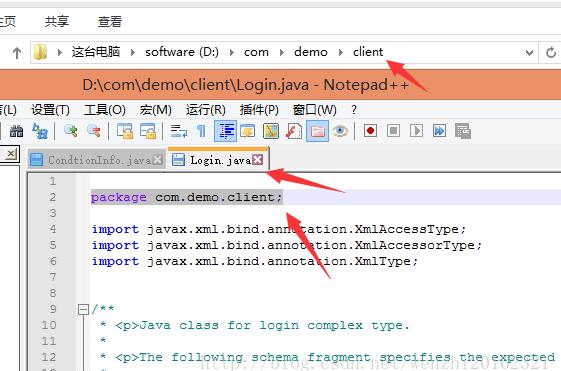Click the client folder breadcrumb
Image resolution: width=561 pixels, height=371 pixels.
368,52
